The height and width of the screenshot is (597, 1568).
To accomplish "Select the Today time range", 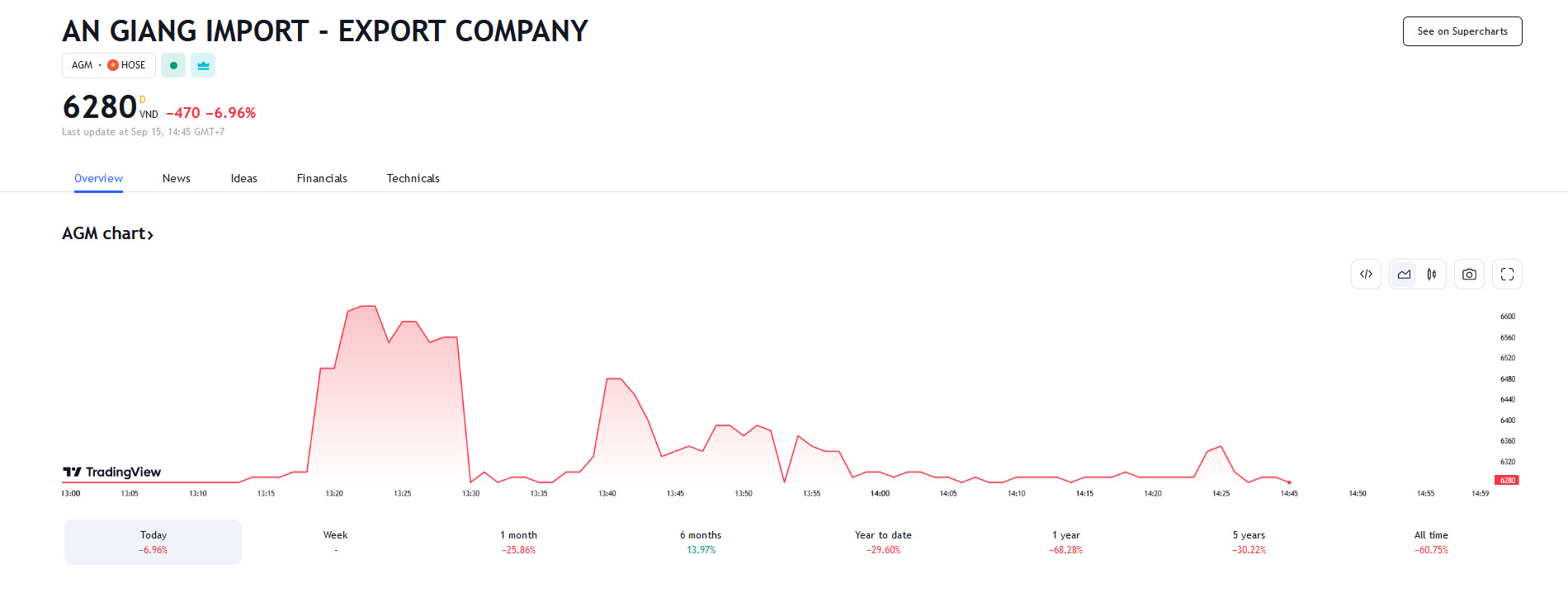I will [153, 542].
